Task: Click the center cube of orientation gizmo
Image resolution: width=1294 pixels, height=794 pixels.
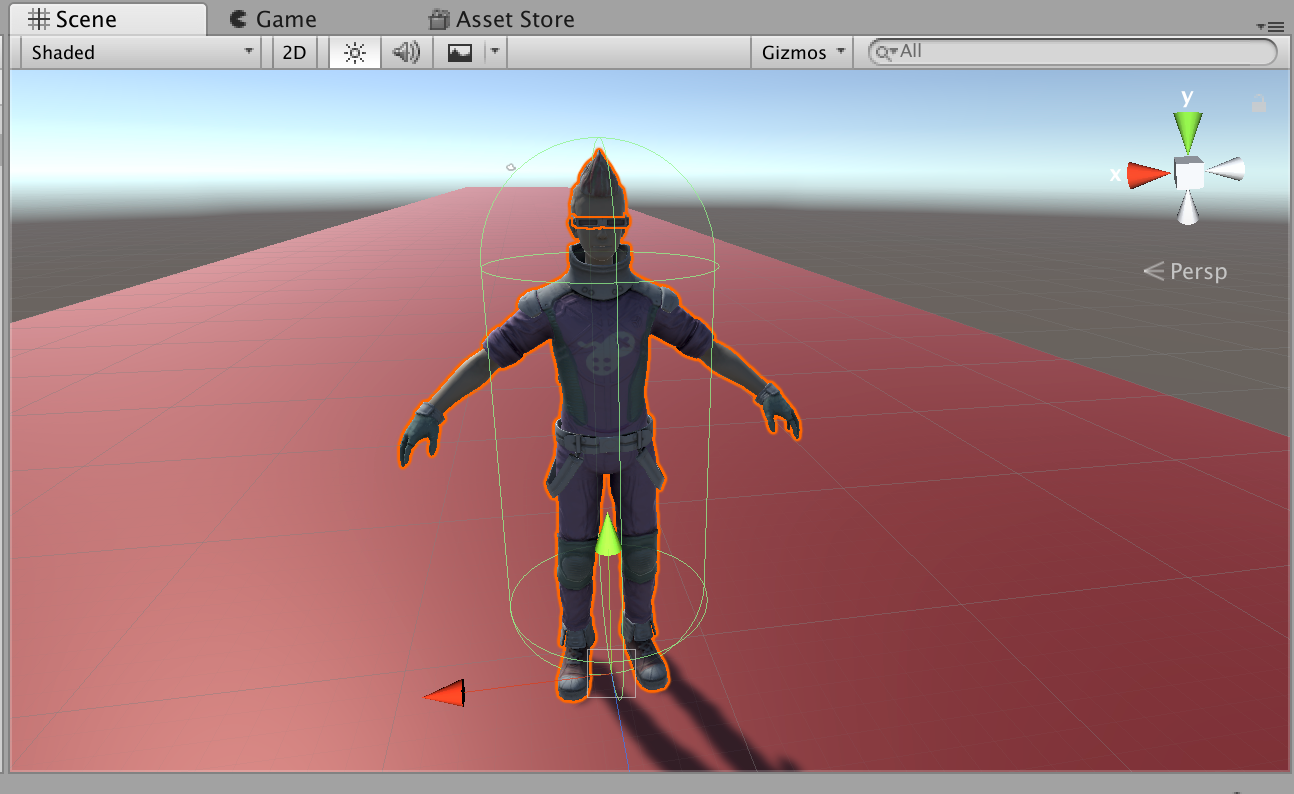Action: tap(1189, 174)
